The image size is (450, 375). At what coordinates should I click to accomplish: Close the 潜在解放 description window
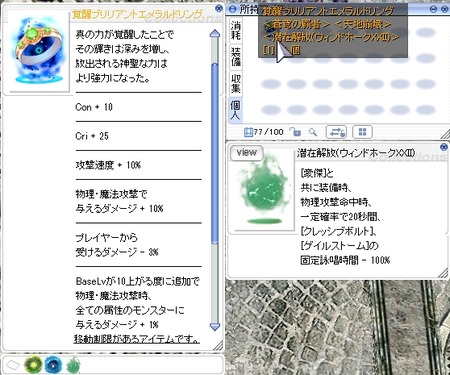(444, 147)
